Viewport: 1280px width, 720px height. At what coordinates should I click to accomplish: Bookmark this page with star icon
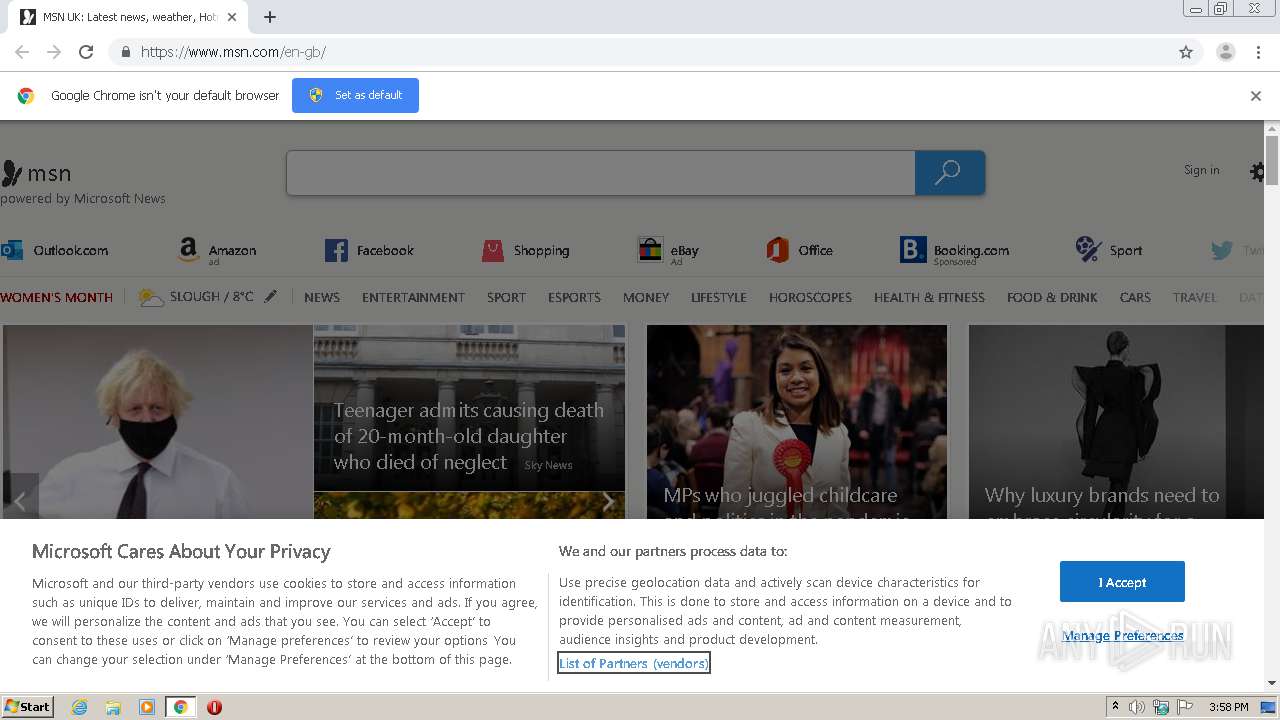[1186, 52]
